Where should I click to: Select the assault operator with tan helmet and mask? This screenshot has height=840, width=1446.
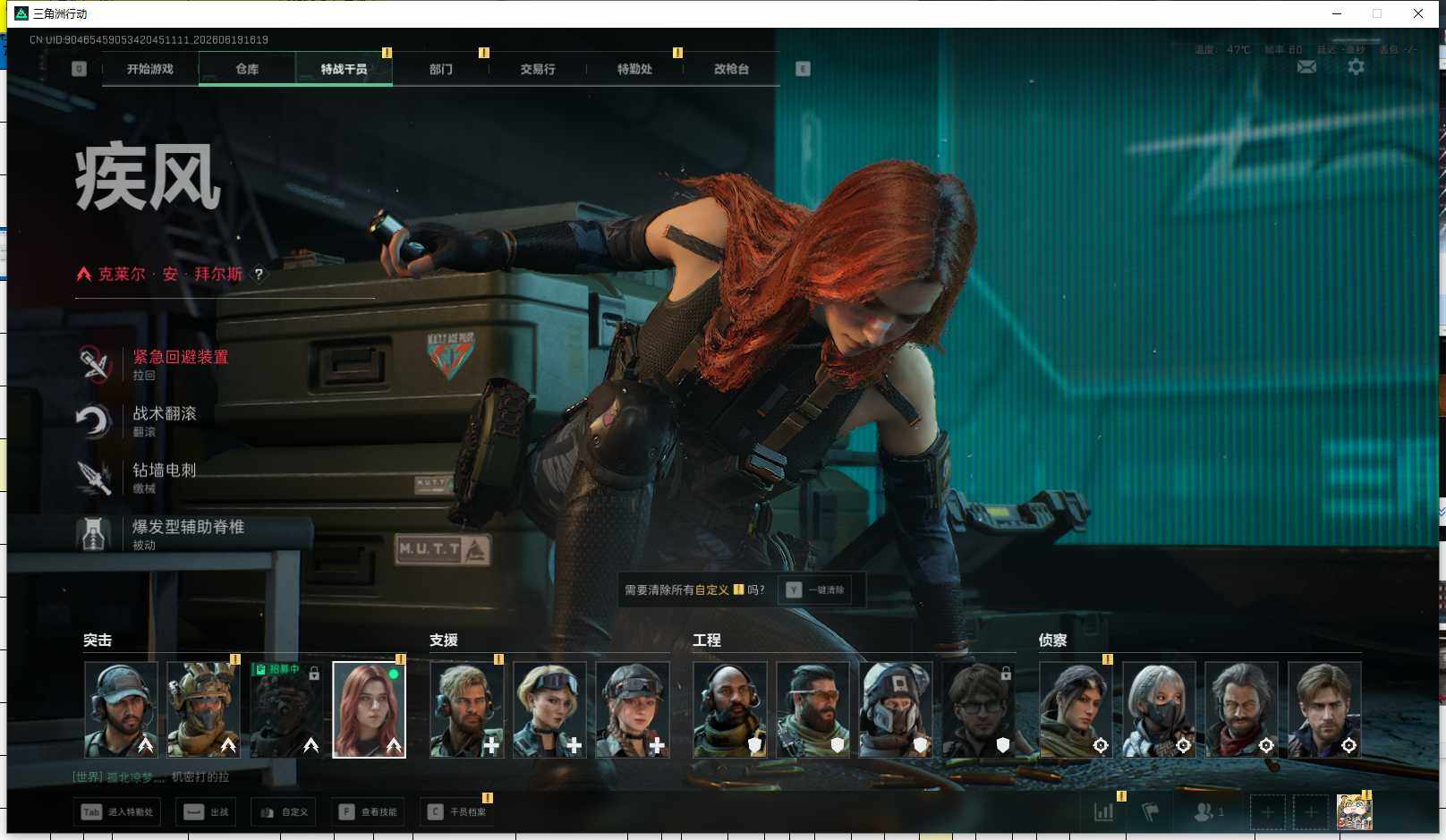pyautogui.click(x=203, y=710)
